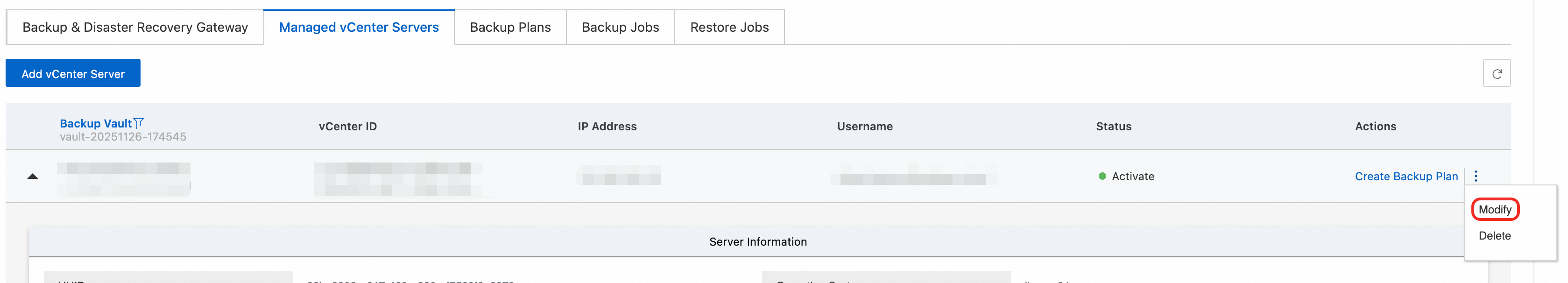Open the Backup Vault filter icon
1568x283 pixels.
139,123
